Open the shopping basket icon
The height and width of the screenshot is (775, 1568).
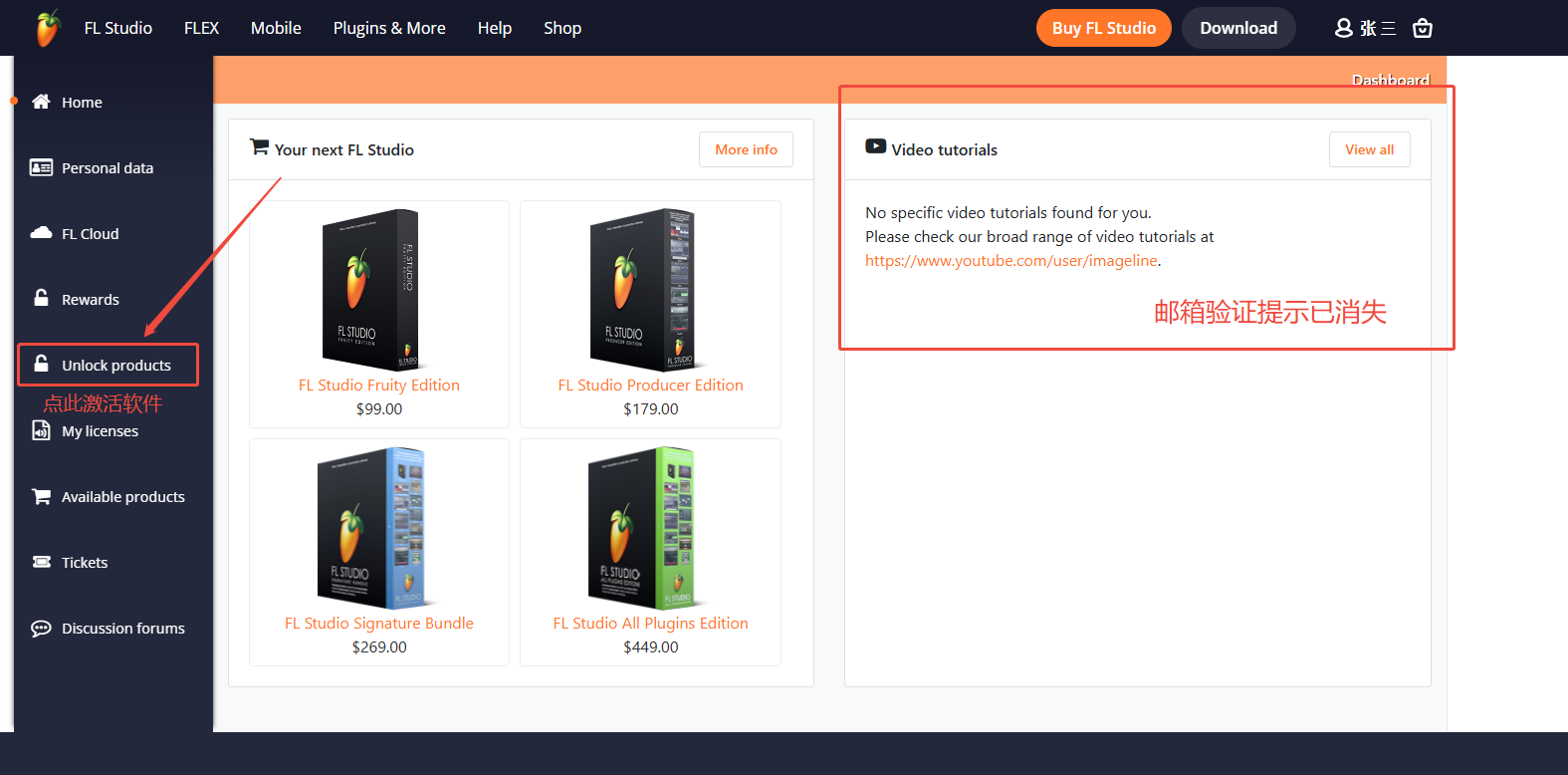coord(1423,28)
